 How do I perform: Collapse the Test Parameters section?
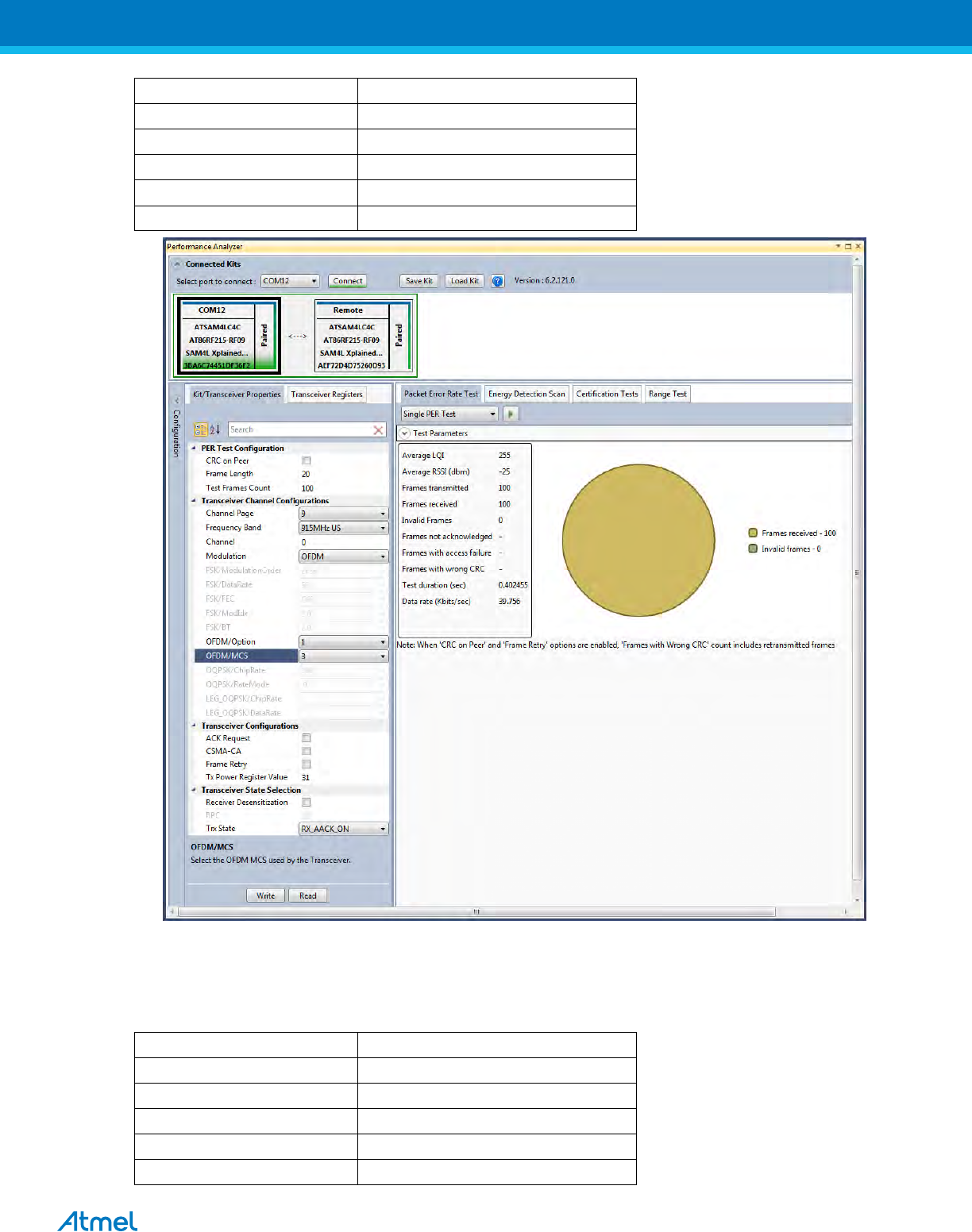click(x=404, y=433)
